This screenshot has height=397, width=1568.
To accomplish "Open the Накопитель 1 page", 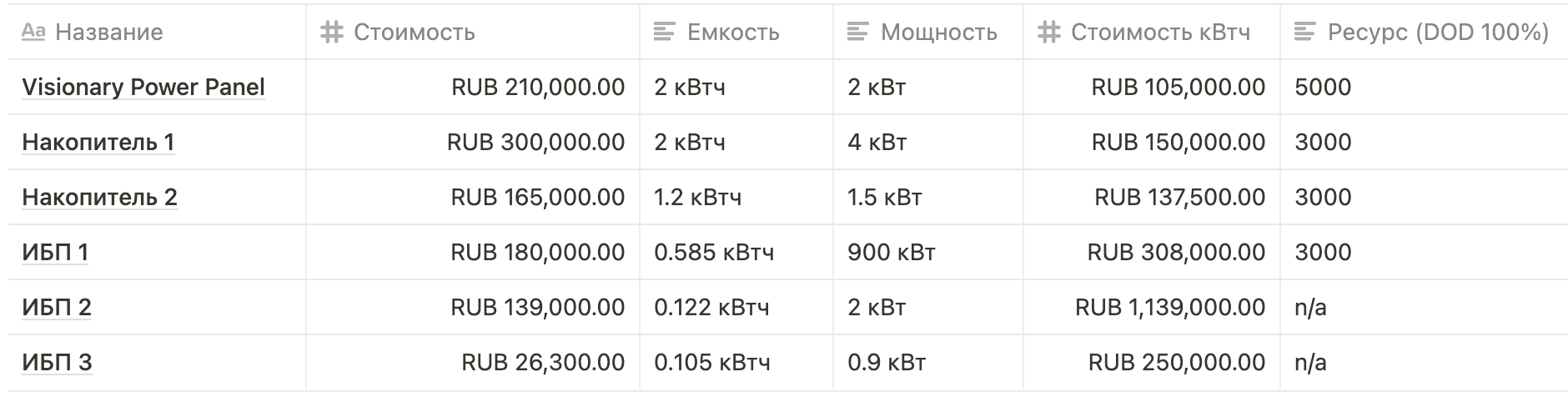I will (98, 142).
